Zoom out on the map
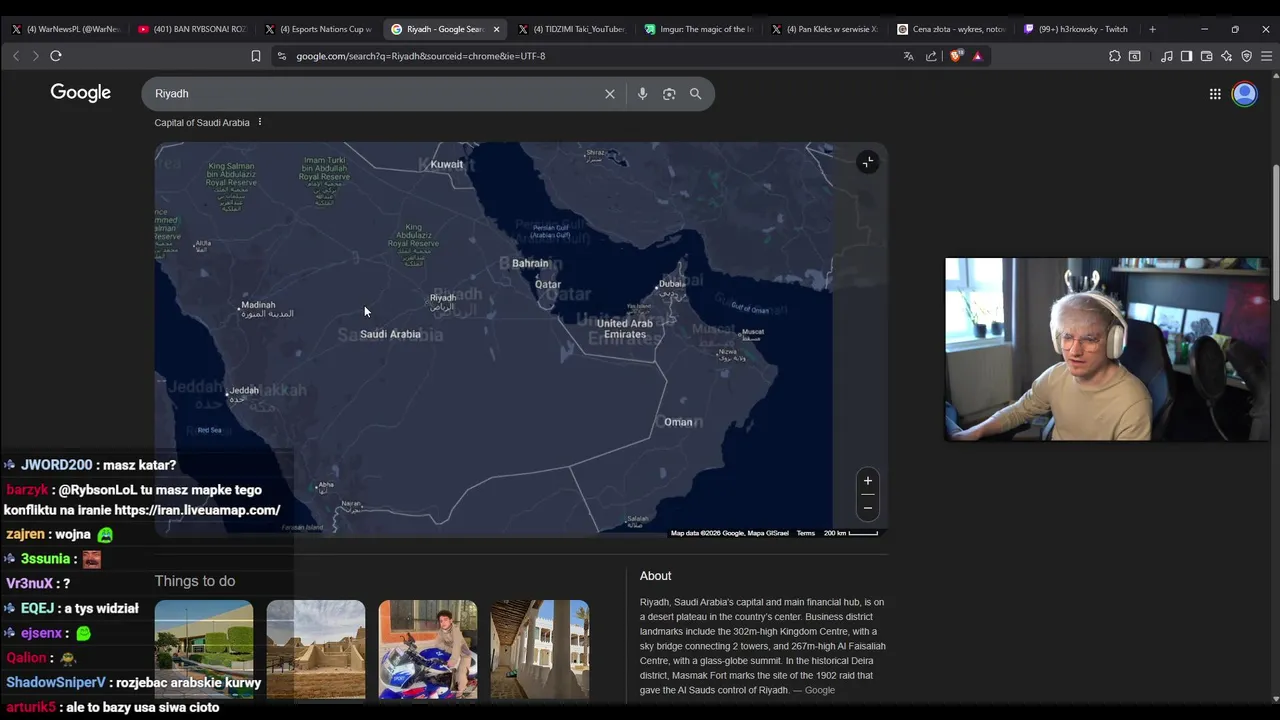 [x=868, y=508]
